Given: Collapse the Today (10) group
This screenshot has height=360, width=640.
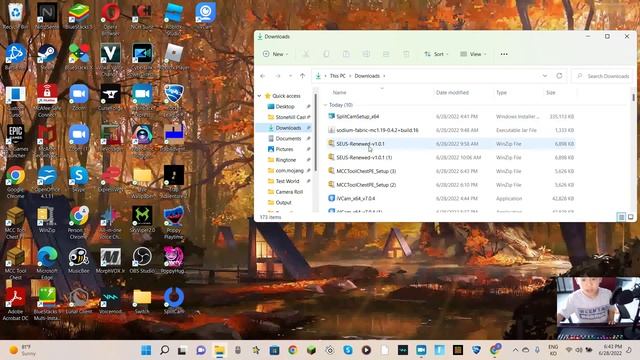Looking at the screenshot, I should tap(325, 105).
